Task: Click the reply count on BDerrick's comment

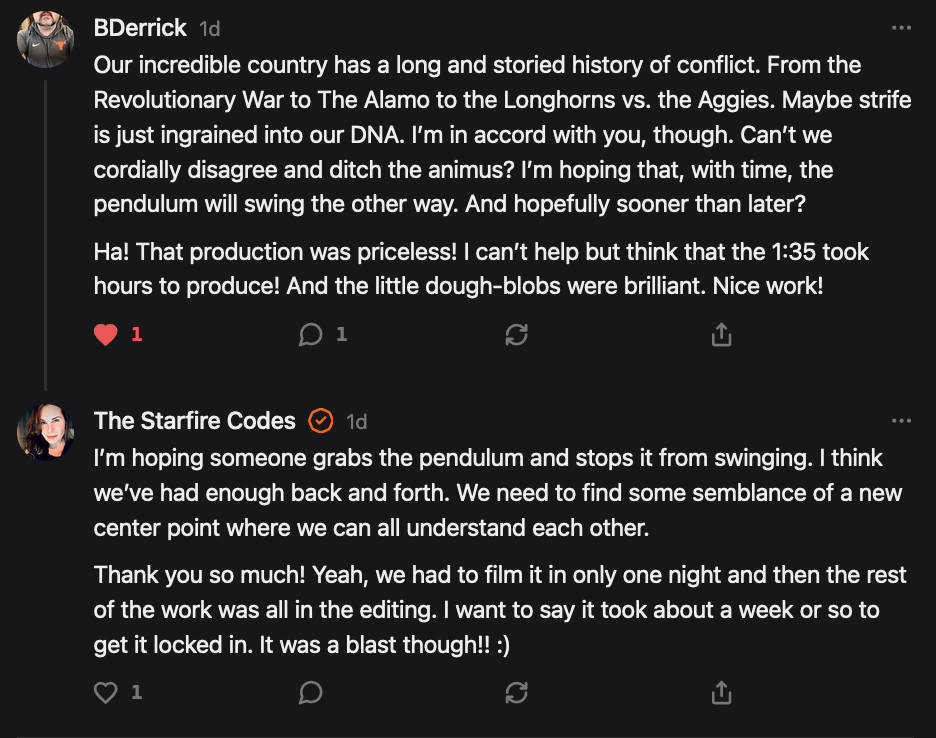Action: pos(341,335)
